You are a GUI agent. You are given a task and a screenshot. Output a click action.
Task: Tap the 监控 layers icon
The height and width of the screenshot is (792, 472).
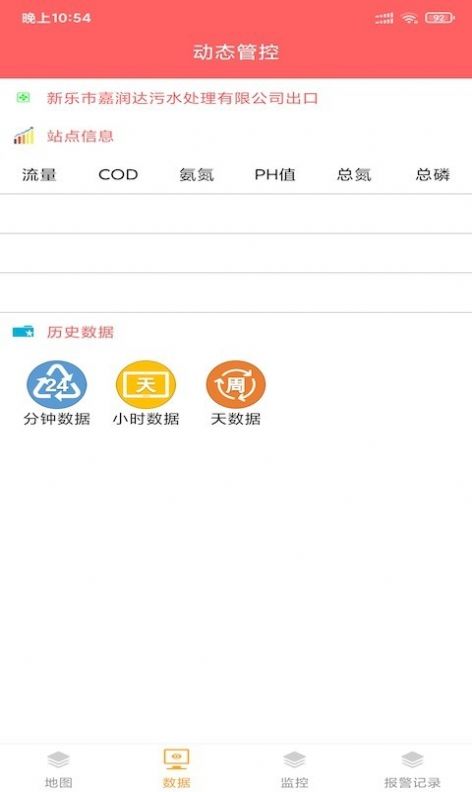click(295, 759)
